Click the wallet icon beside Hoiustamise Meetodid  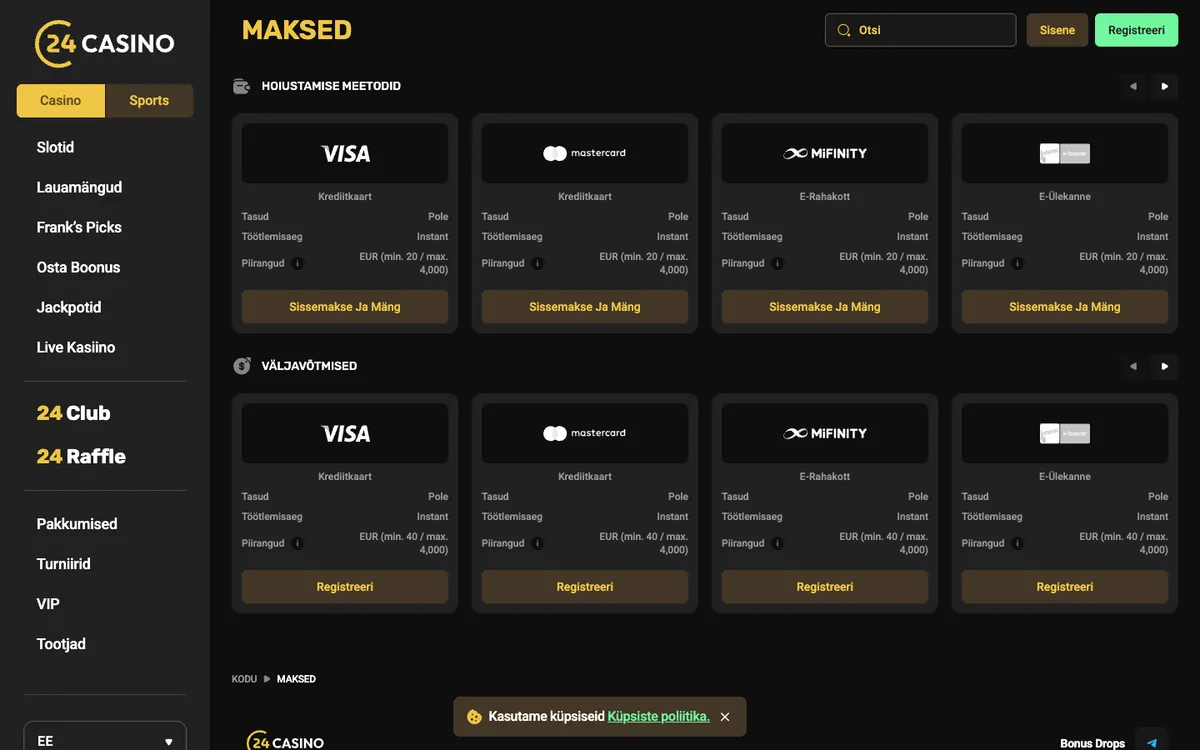click(241, 86)
